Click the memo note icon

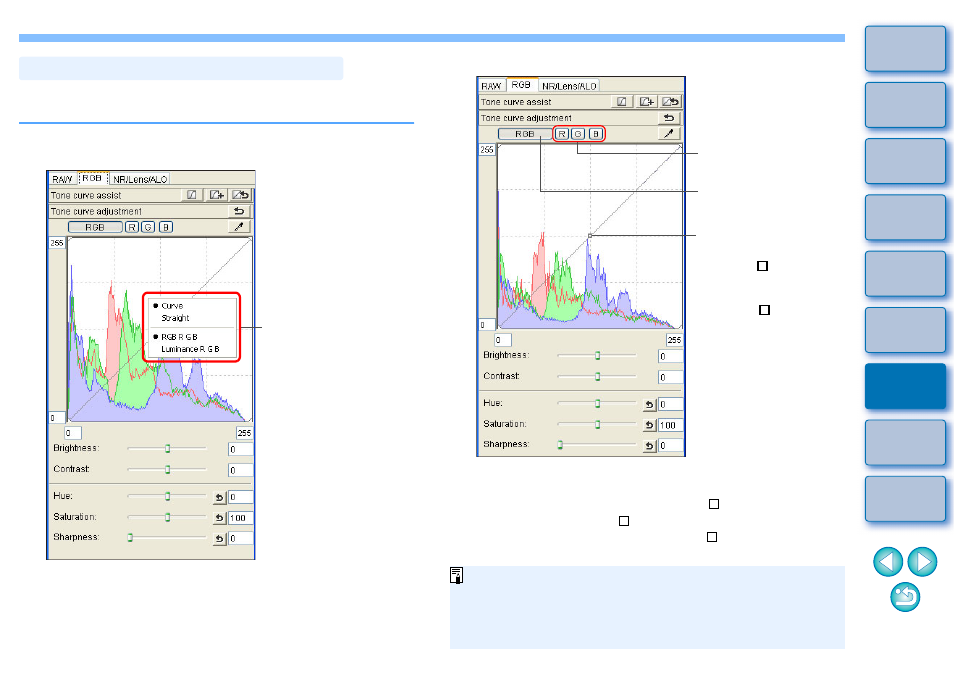point(456,575)
